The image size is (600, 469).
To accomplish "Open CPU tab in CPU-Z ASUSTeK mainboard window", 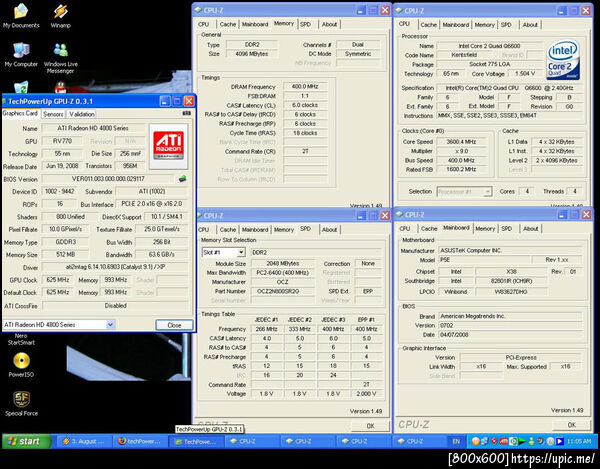I will point(405,228).
